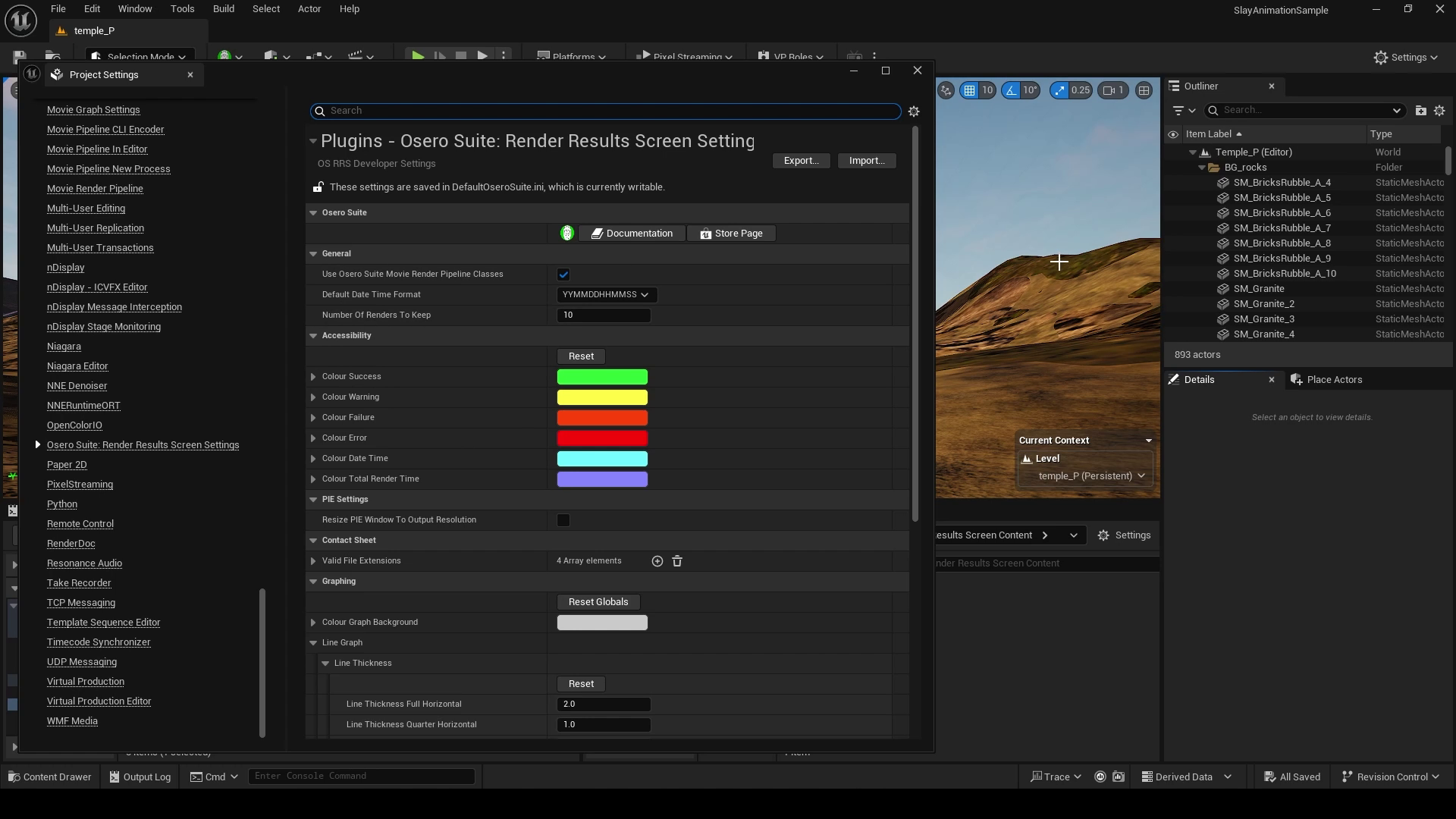
Task: Toggle Use Osero Suite Movie Render Pipeline Classes checkbox
Action: point(563,275)
